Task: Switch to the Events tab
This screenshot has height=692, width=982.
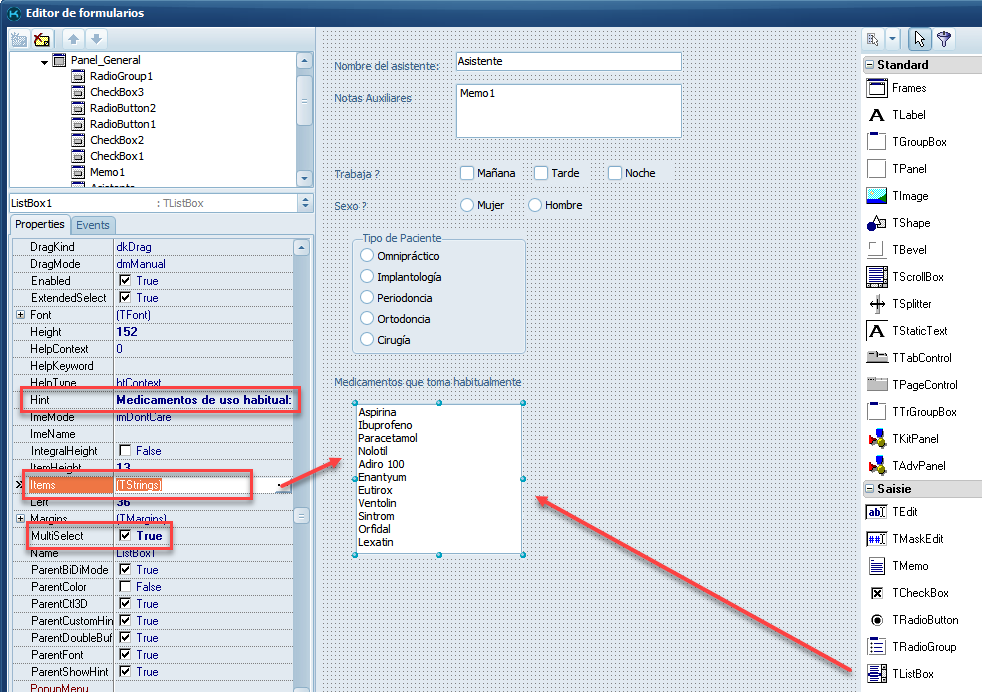Action: click(x=93, y=225)
